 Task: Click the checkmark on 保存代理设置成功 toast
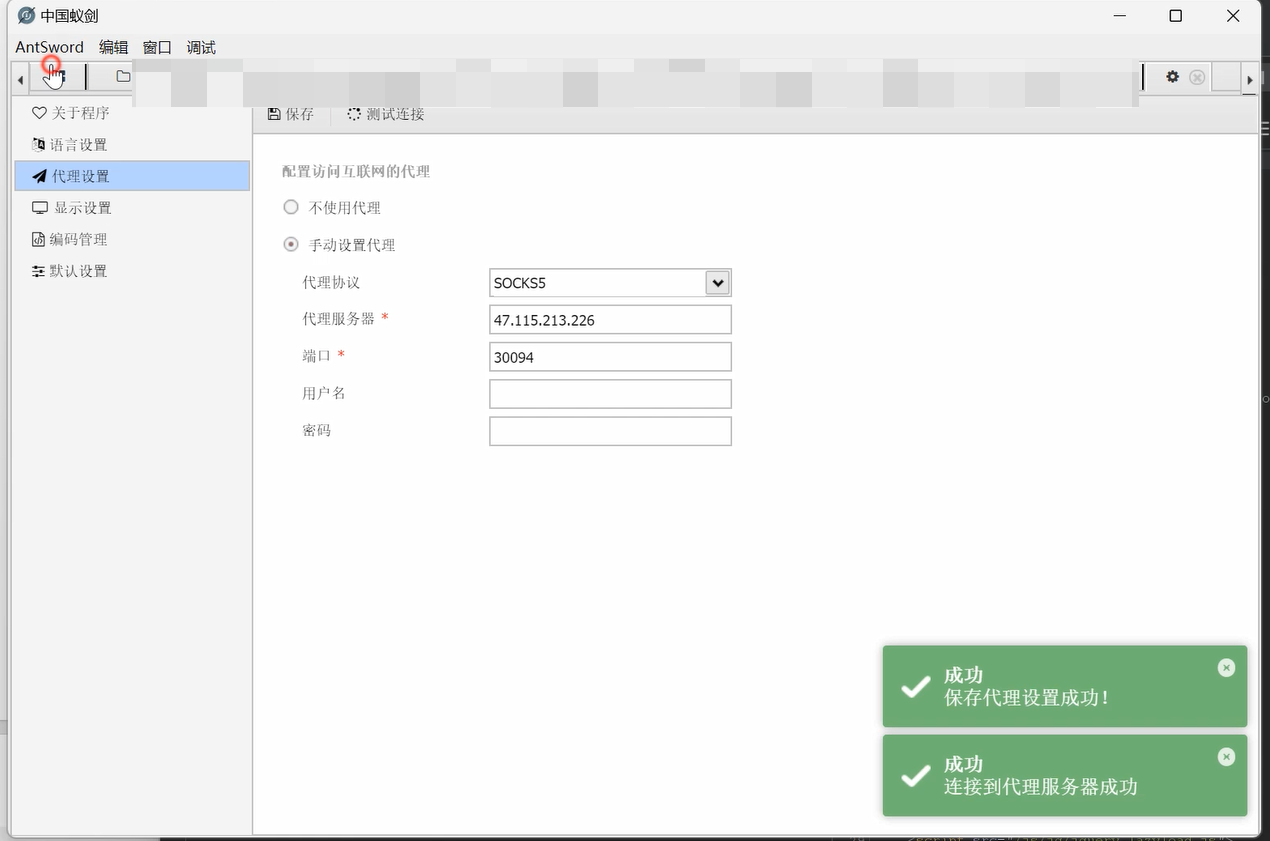click(x=915, y=687)
